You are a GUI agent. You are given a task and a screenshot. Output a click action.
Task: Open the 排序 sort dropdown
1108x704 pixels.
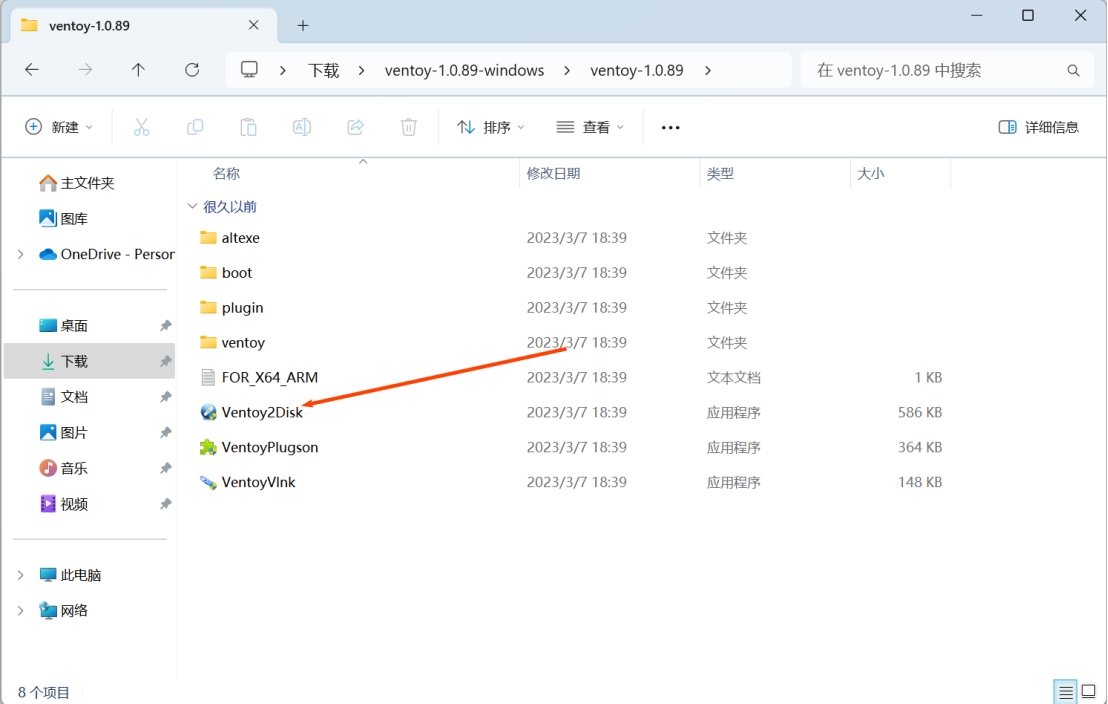(490, 127)
